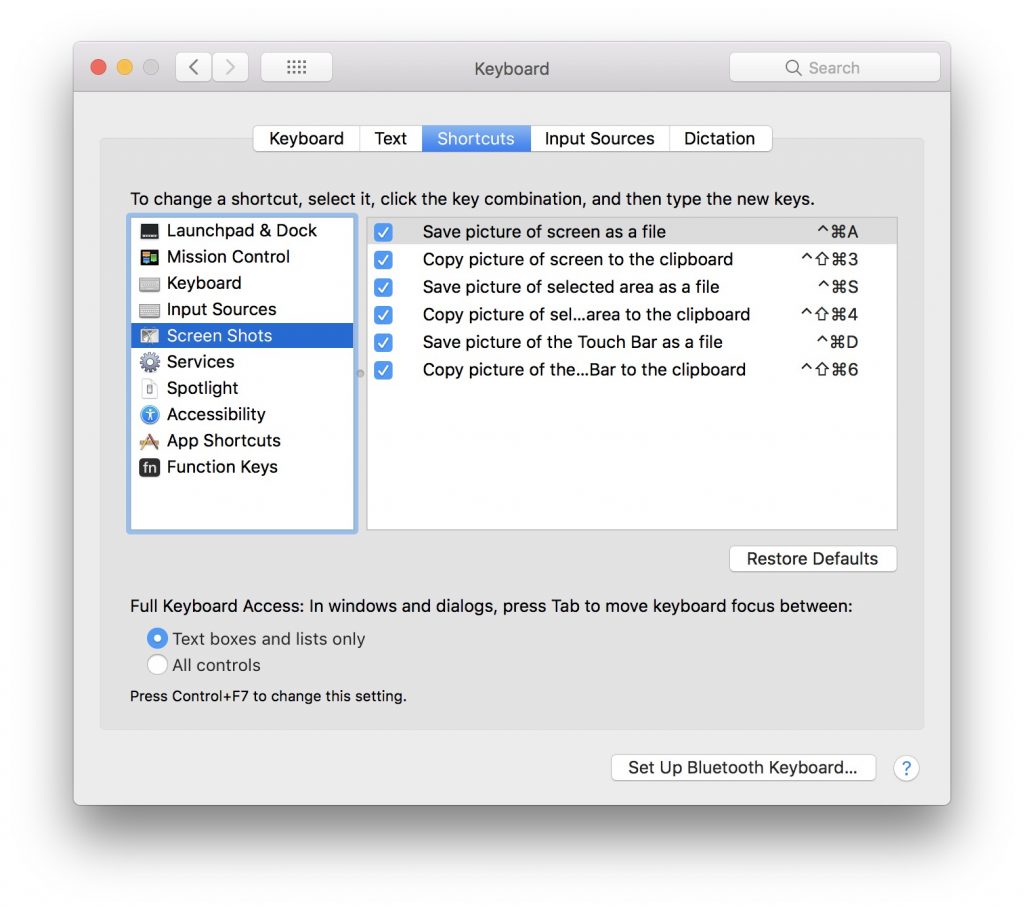This screenshot has width=1024, height=910.
Task: Click the Show All grid icon
Action: 296,67
